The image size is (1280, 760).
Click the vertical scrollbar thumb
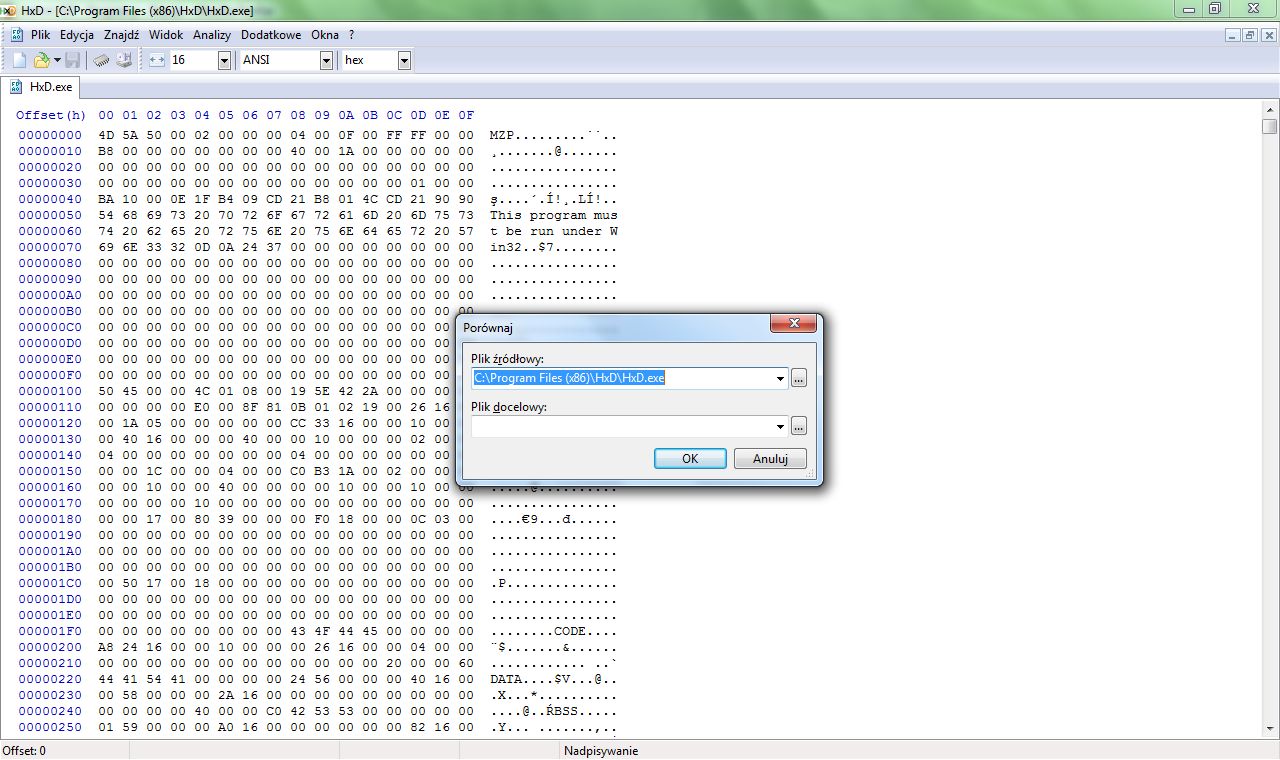click(1270, 127)
